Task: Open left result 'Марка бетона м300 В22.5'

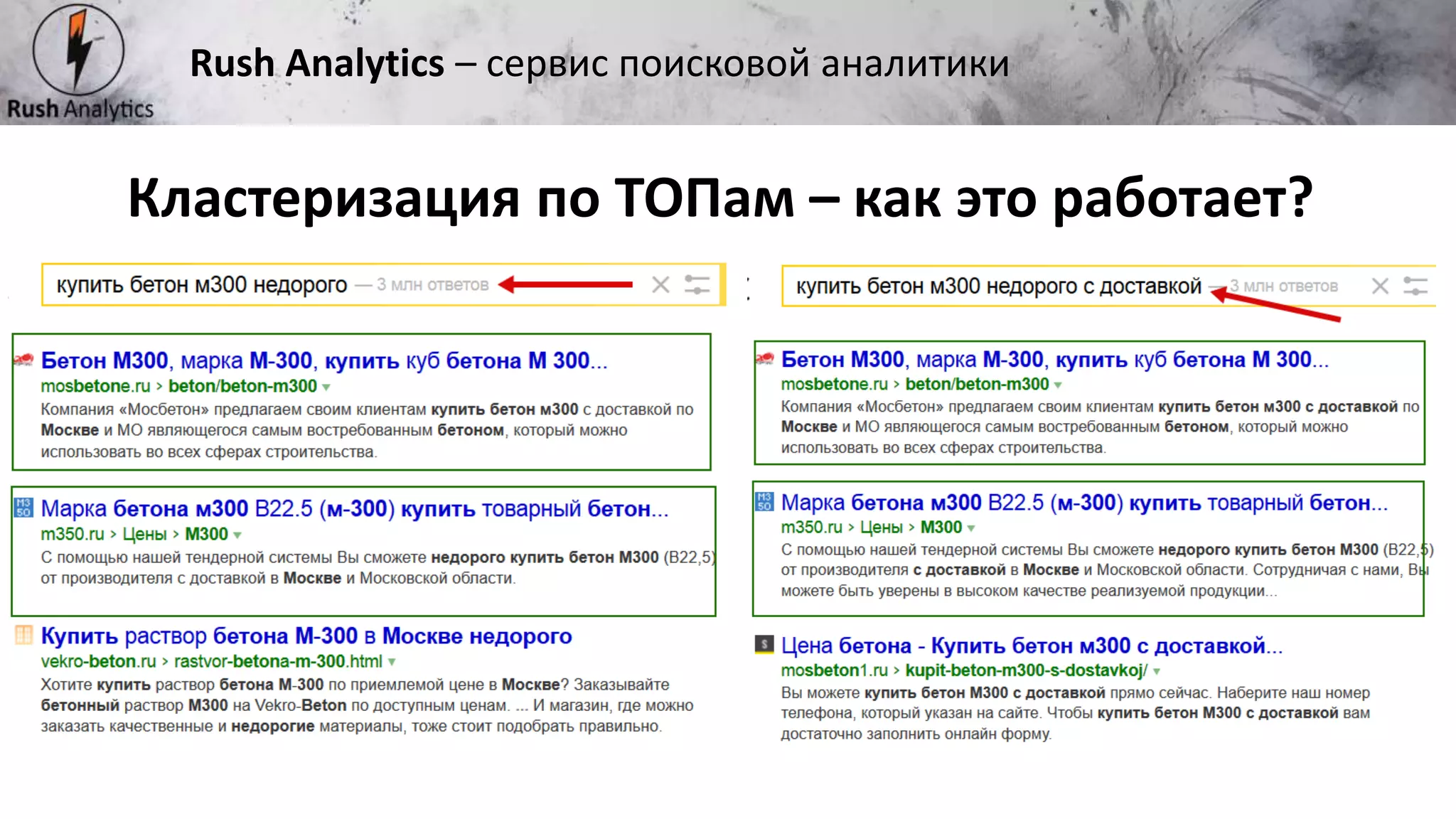Action: click(355, 508)
